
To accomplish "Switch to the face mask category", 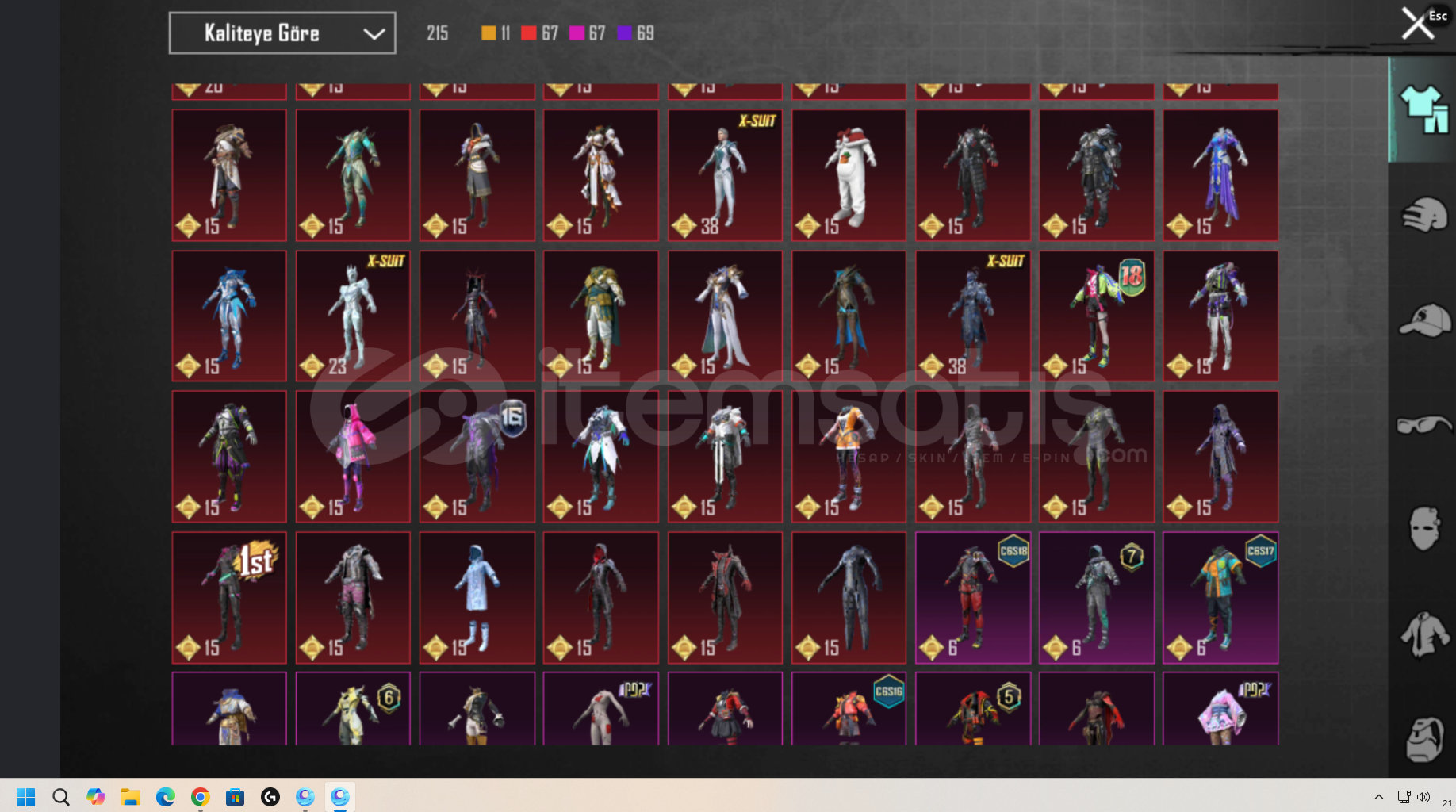I will pyautogui.click(x=1423, y=529).
